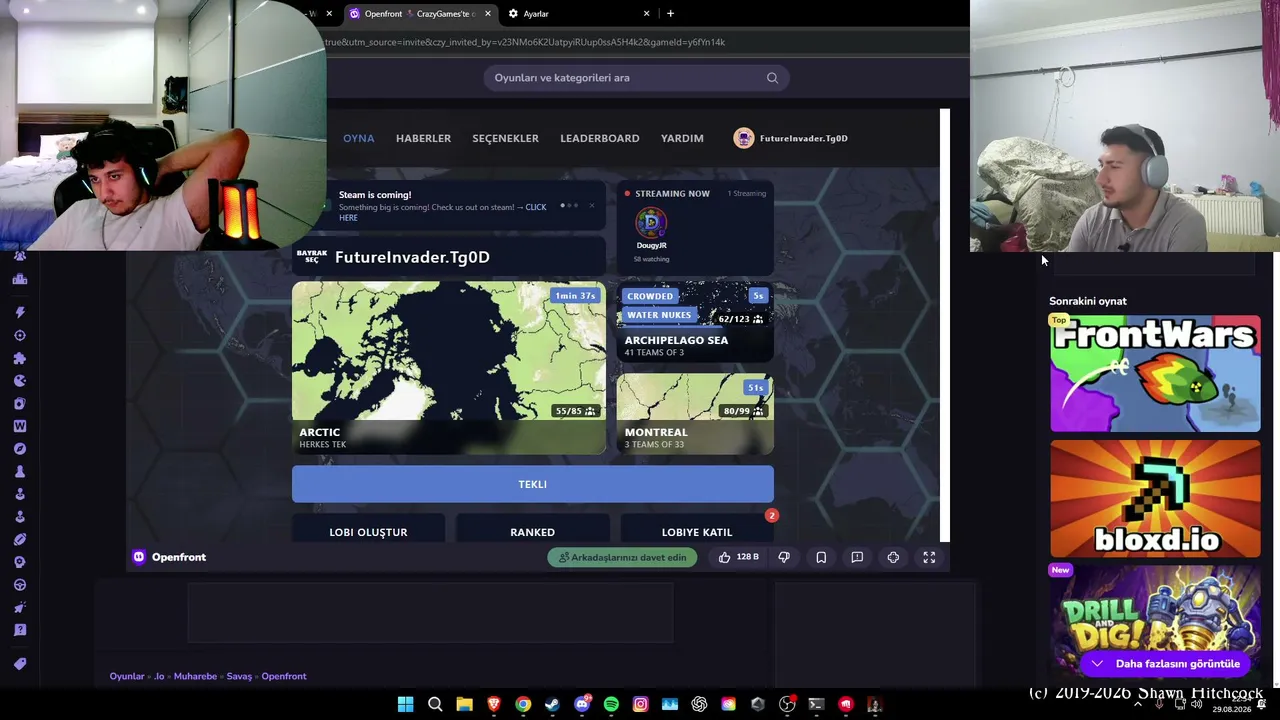Expand Daha fazlasını görüntüle list

[1165, 664]
